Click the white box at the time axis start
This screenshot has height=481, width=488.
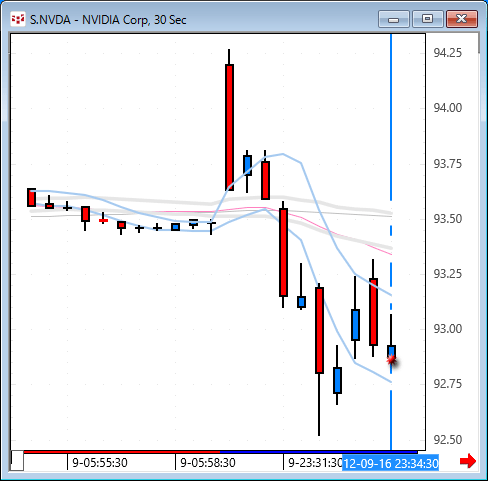coord(17,461)
